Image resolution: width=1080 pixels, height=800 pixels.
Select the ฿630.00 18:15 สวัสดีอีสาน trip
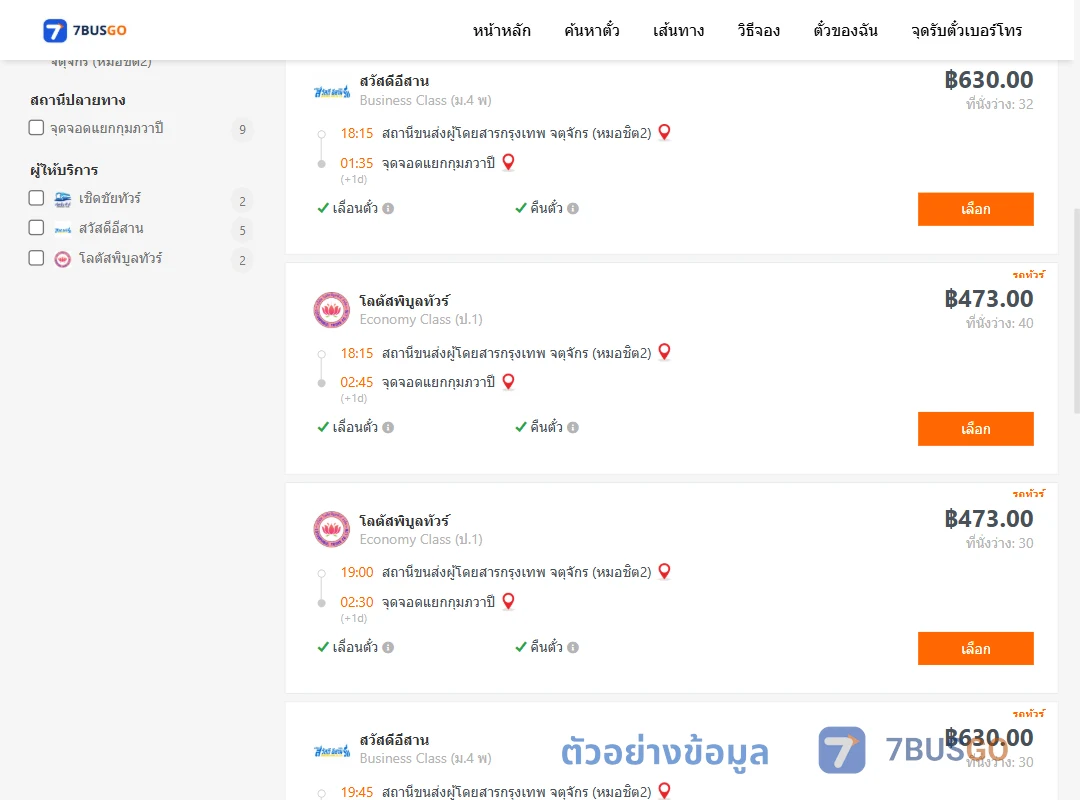(975, 209)
